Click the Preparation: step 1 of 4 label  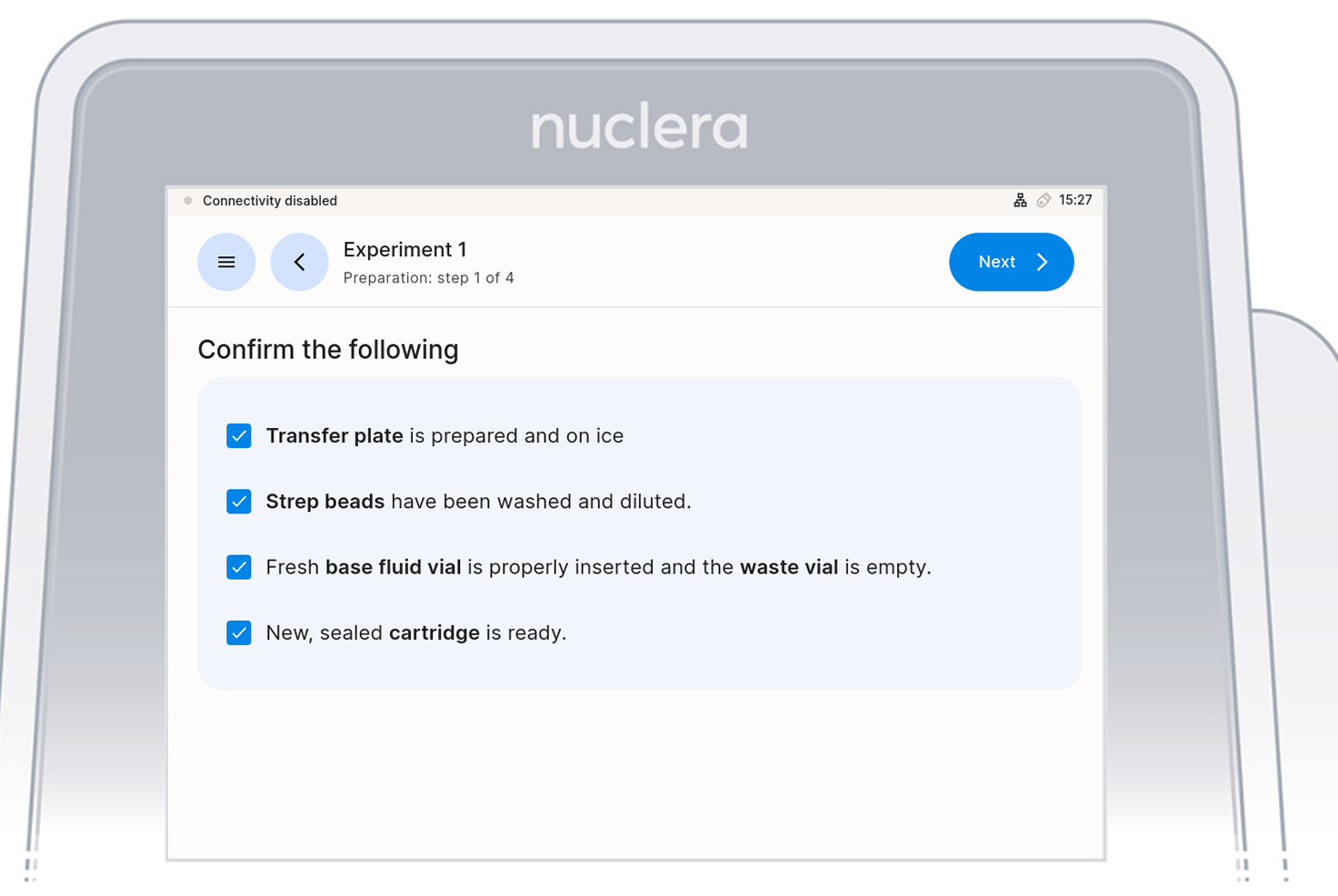428,278
